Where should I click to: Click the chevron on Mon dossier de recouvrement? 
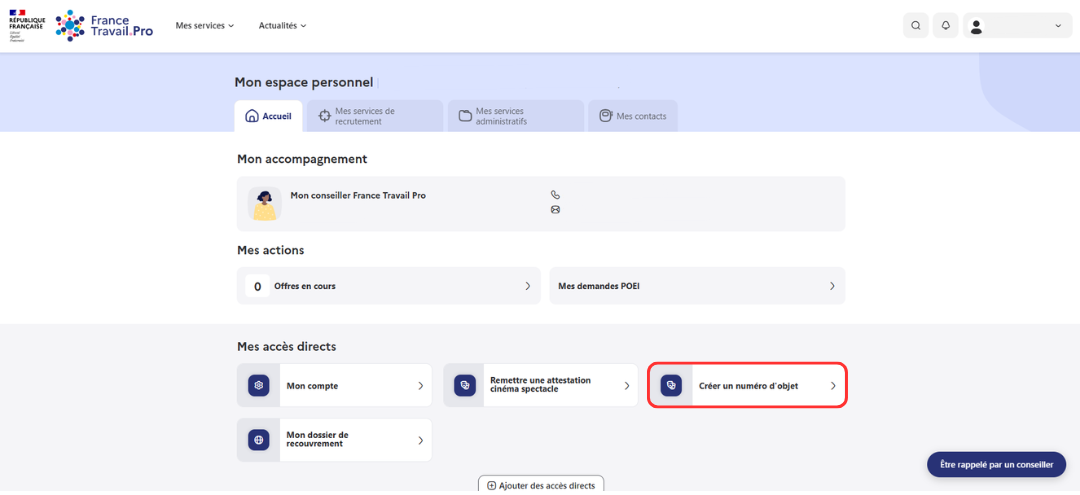[420, 440]
